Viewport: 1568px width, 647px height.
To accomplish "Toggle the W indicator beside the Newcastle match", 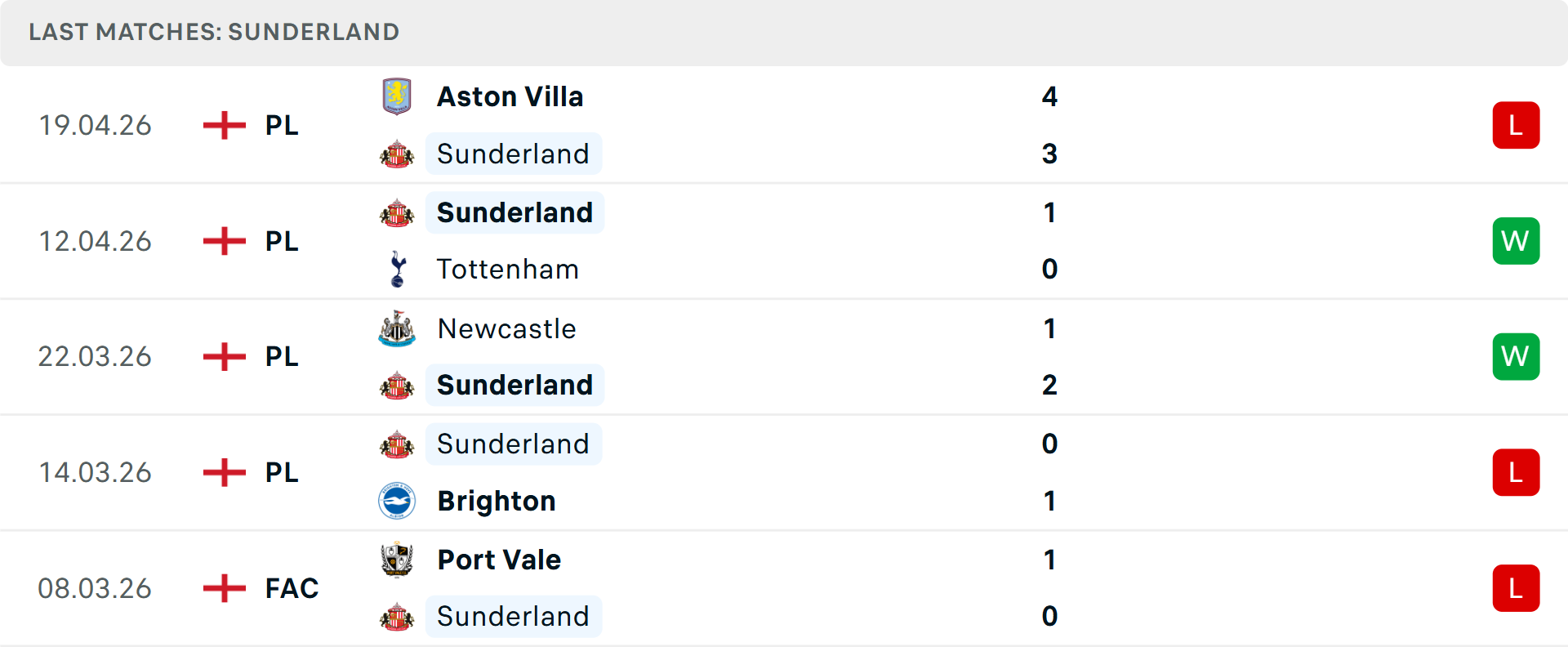I will click(x=1516, y=356).
